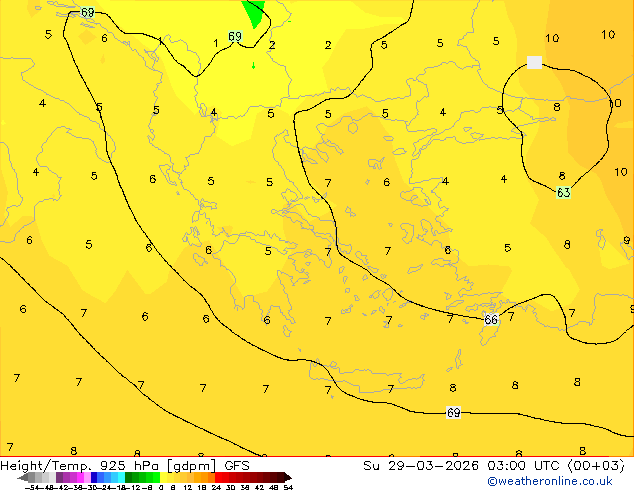
Task: Click the legend's left grey arrow end
Action: coord(23,477)
